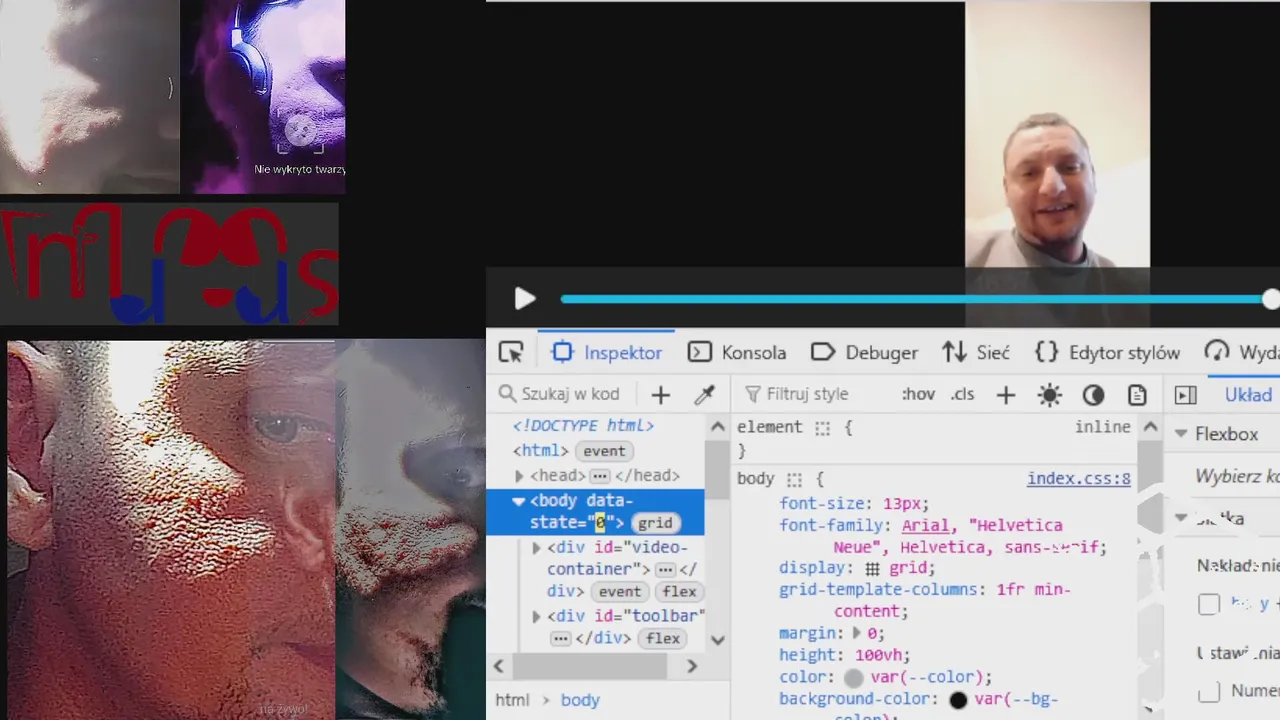Check the first grid overlay checkbox
Viewport: 1280px width, 720px height.
pos(1209,604)
